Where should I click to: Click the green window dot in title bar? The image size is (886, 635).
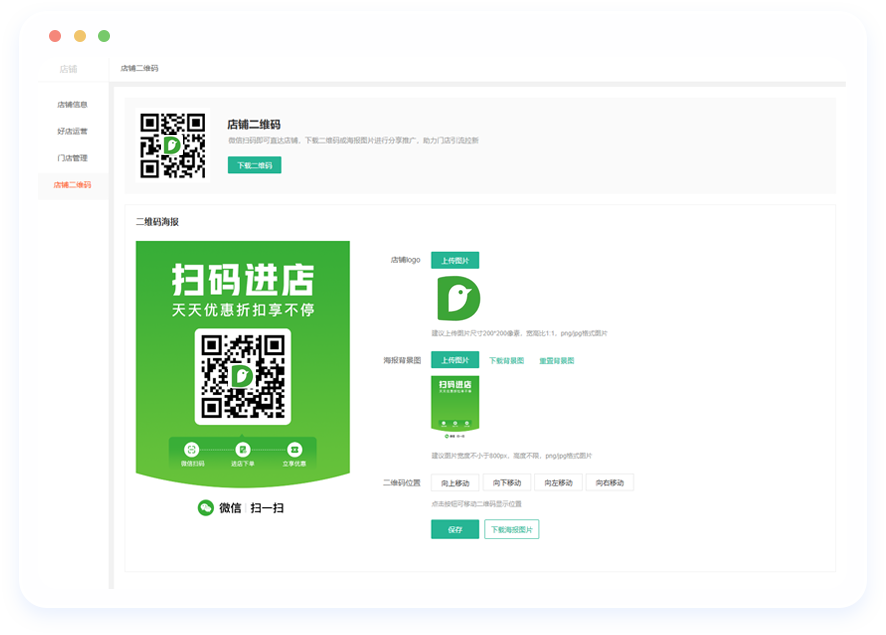point(104,36)
